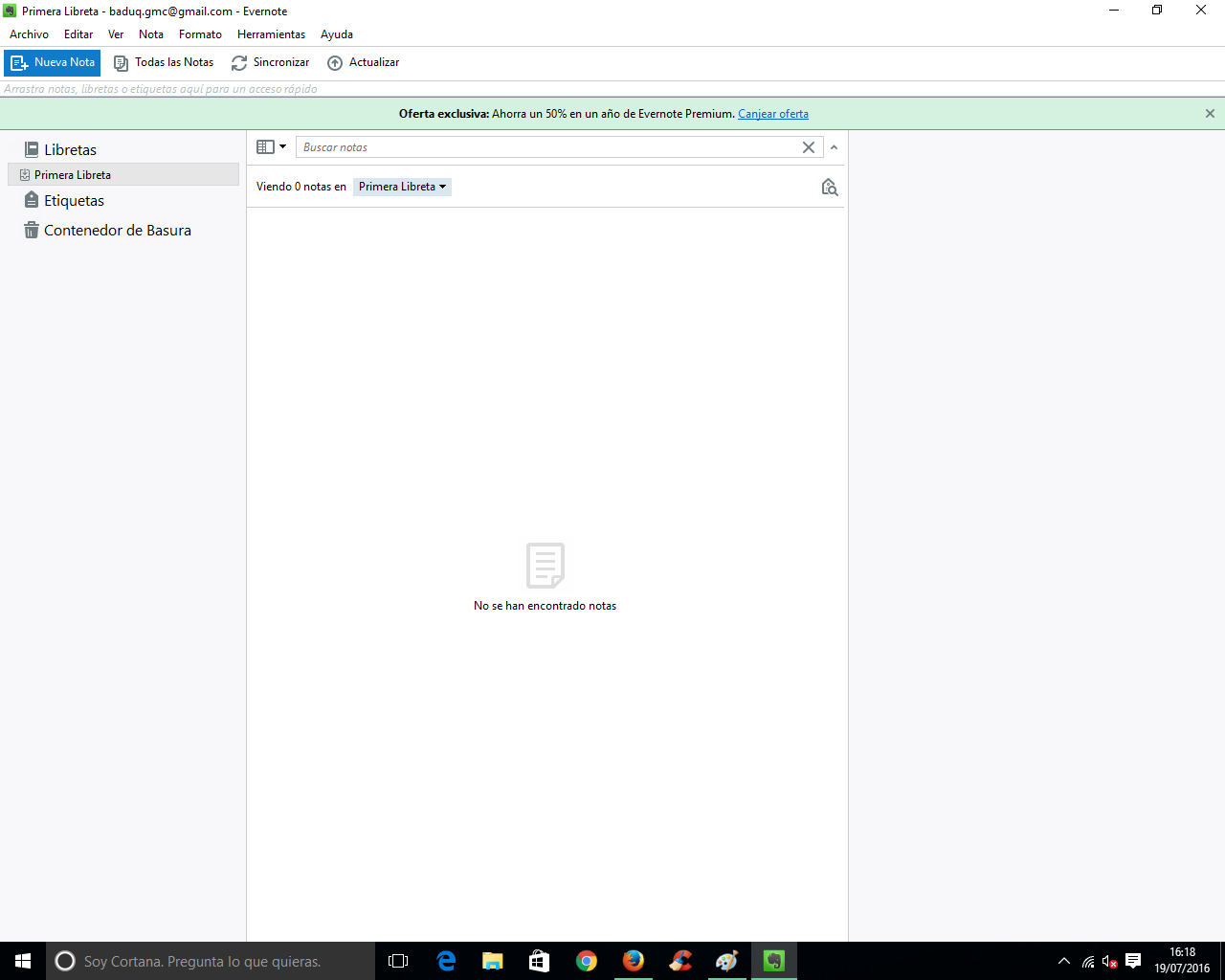Click the Nueva Nota button

53,63
